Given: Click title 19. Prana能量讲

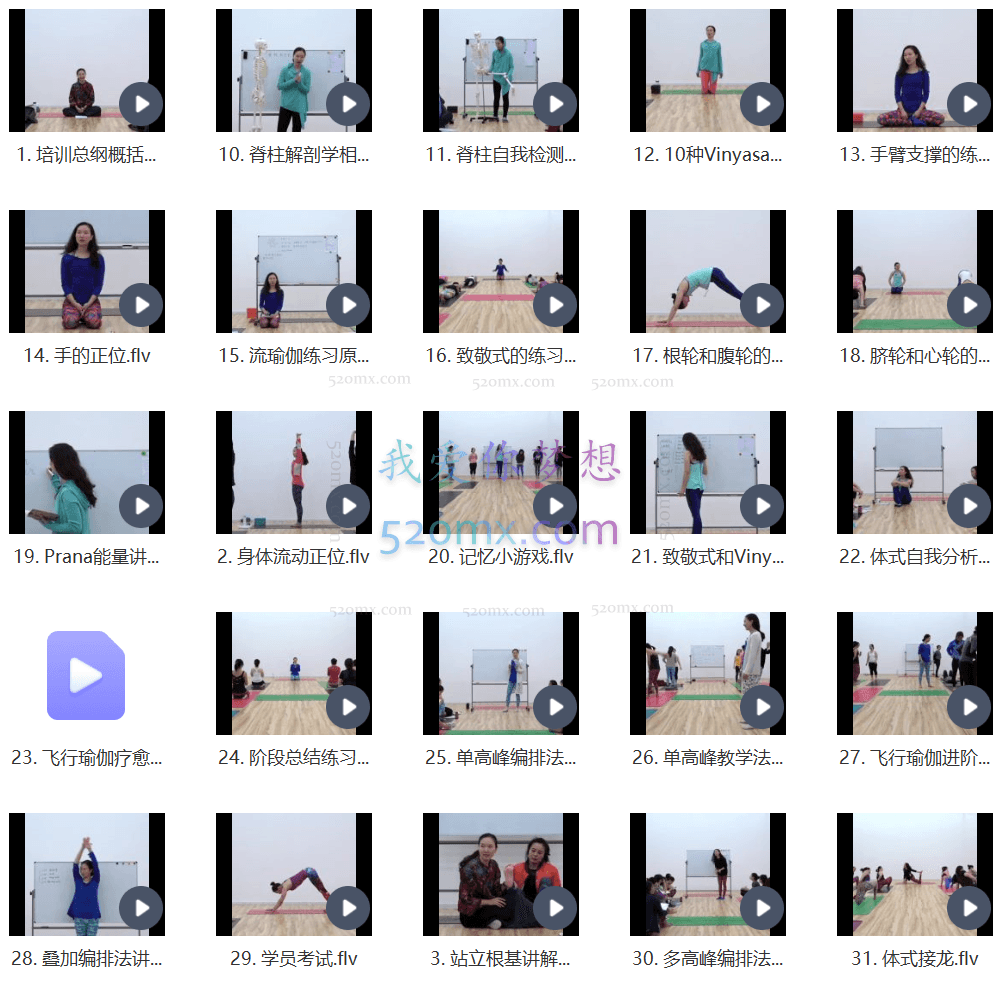Looking at the screenshot, I should (x=86, y=557).
